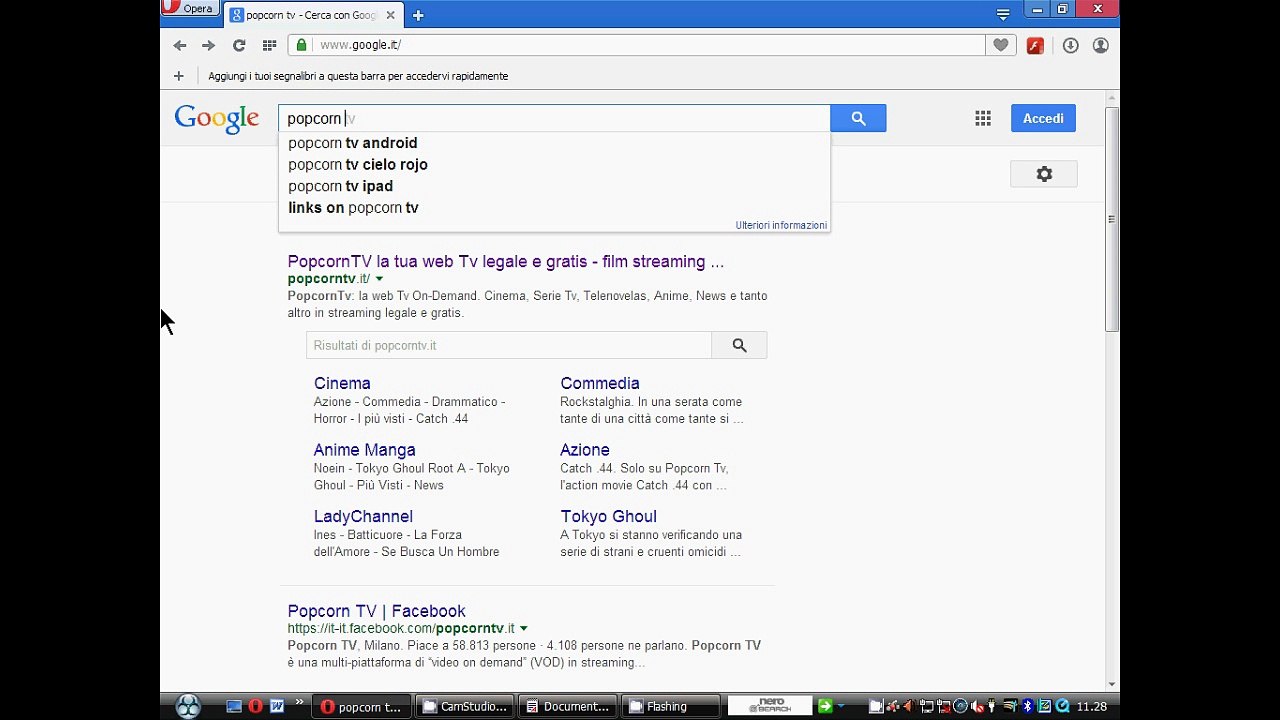
Task: Expand the arrow beside the facebook.com/popcorntv.it URL
Action: (x=524, y=629)
